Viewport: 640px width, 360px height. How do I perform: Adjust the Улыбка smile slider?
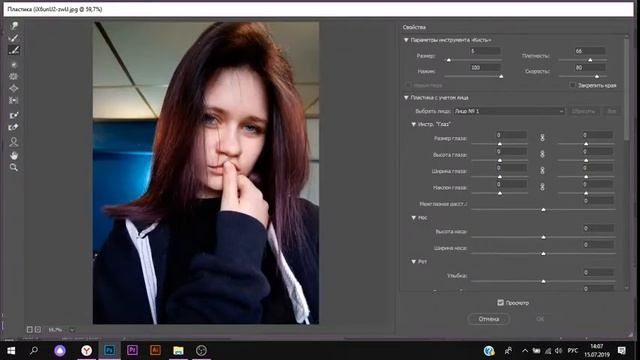(x=543, y=281)
